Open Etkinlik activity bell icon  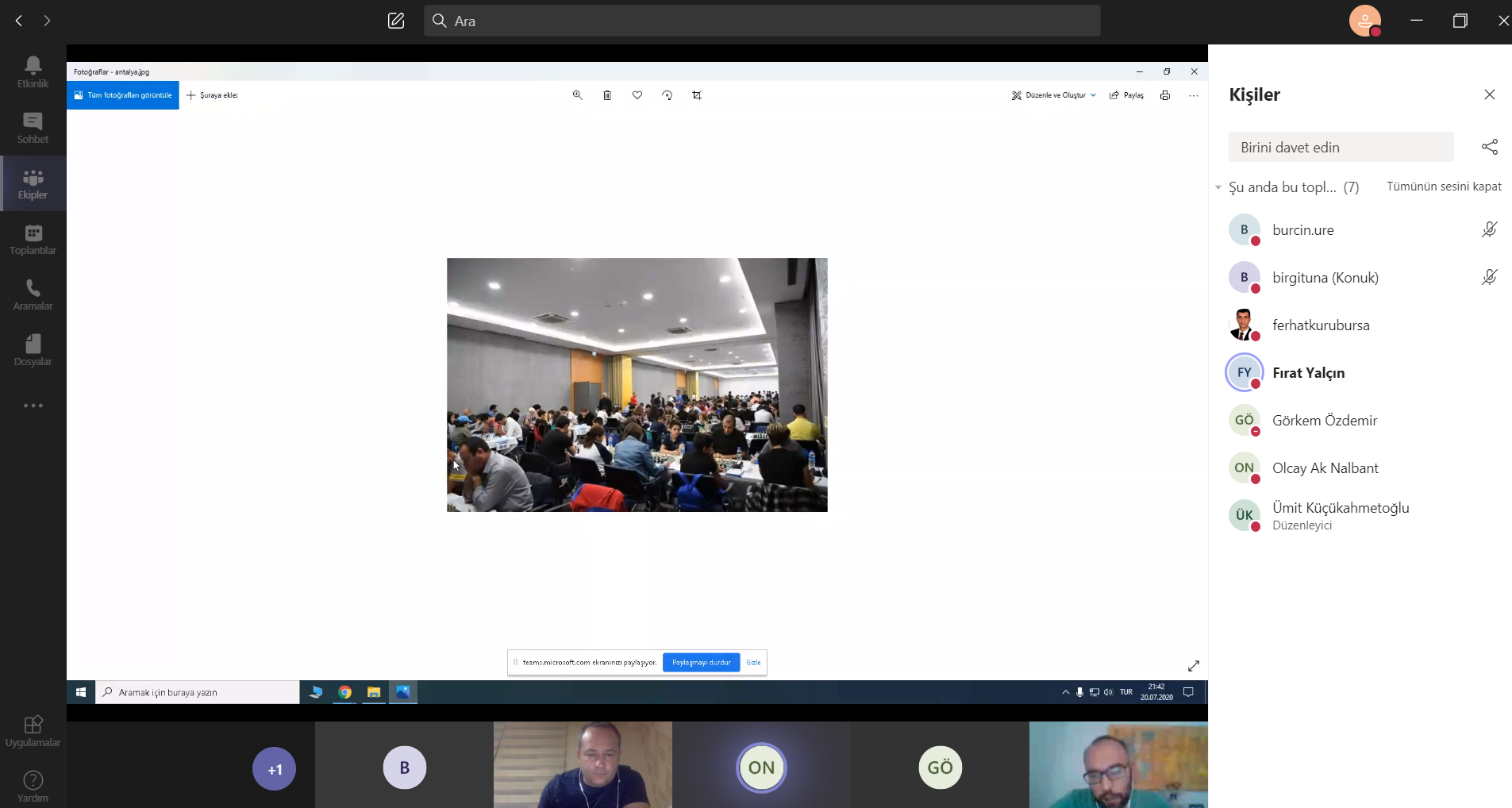33,72
